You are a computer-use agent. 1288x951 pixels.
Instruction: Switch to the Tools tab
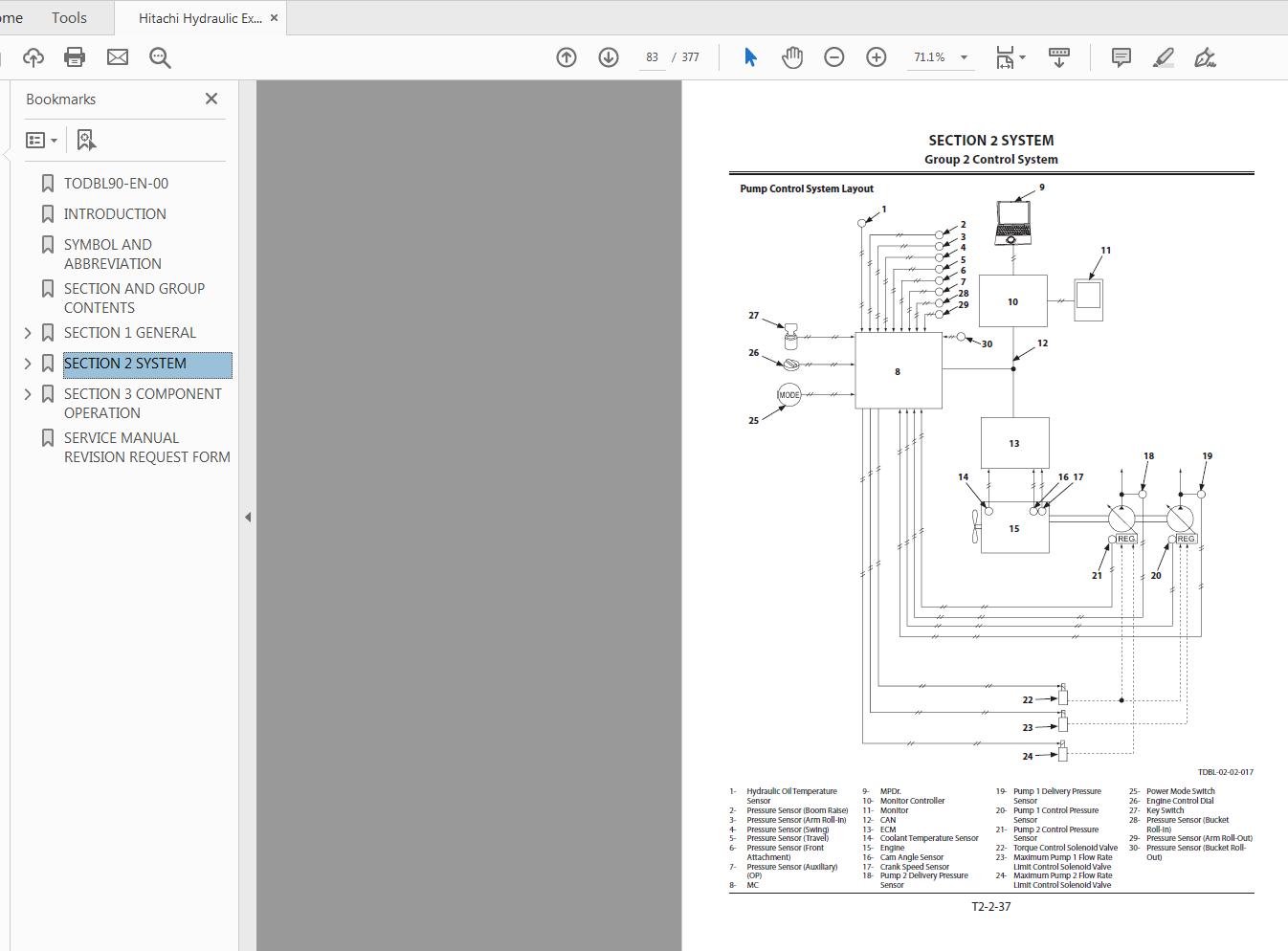tap(69, 18)
